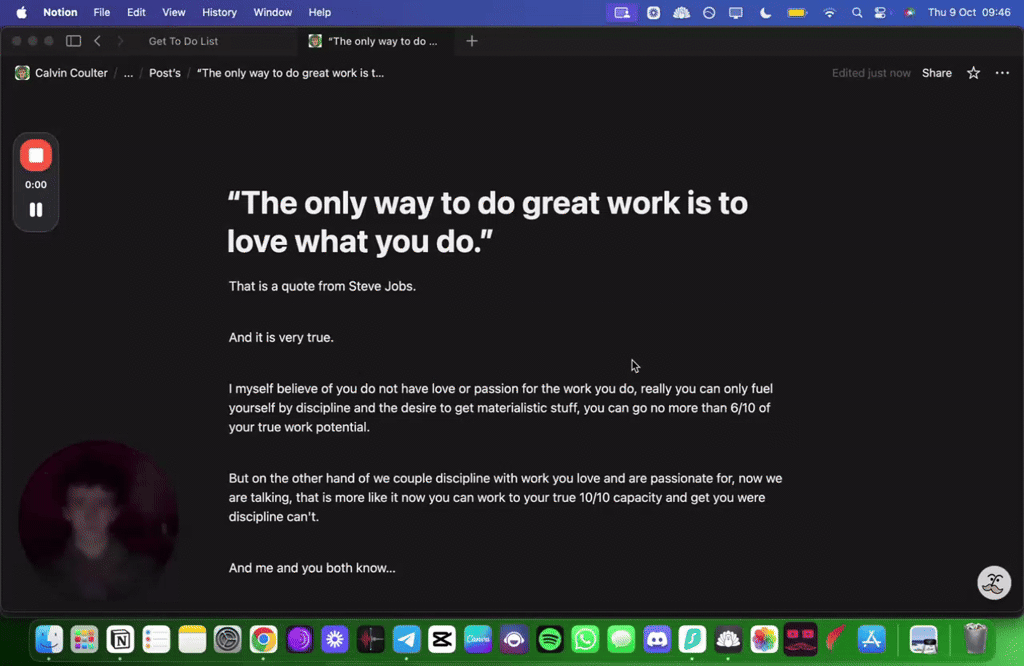Open Spotify from the Dock

pos(549,639)
